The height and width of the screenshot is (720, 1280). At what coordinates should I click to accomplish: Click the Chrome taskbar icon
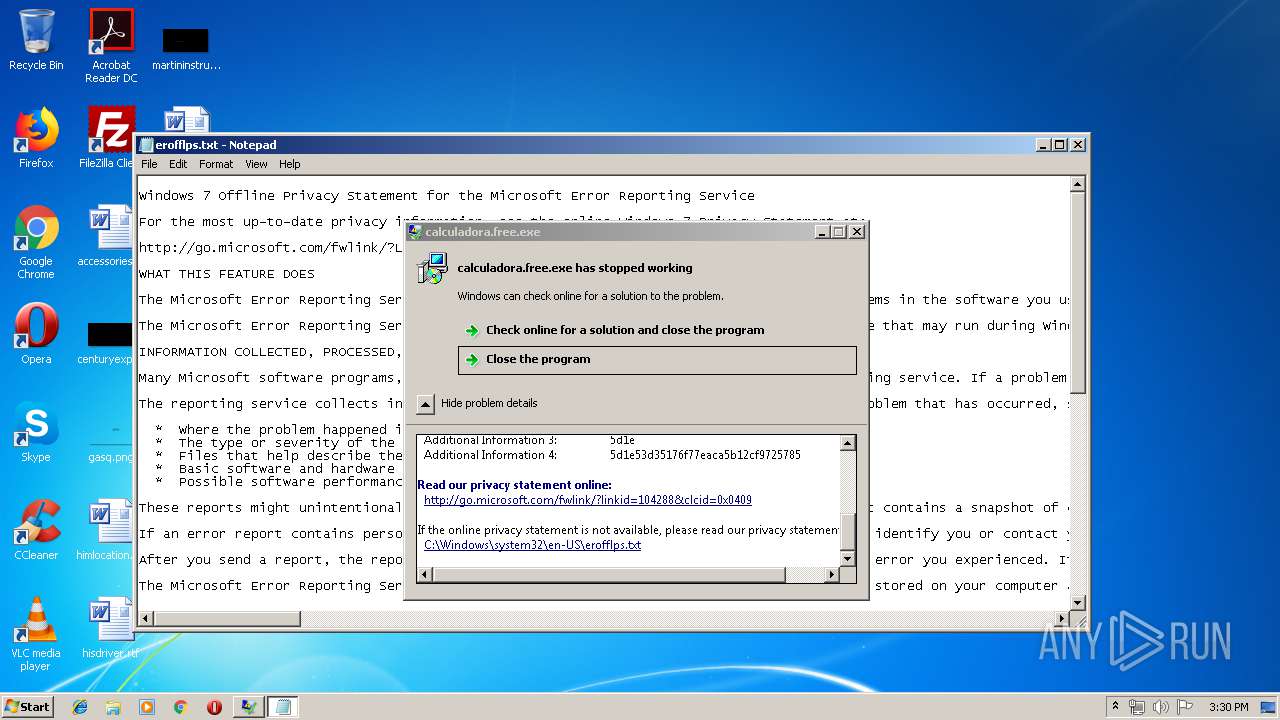click(181, 707)
